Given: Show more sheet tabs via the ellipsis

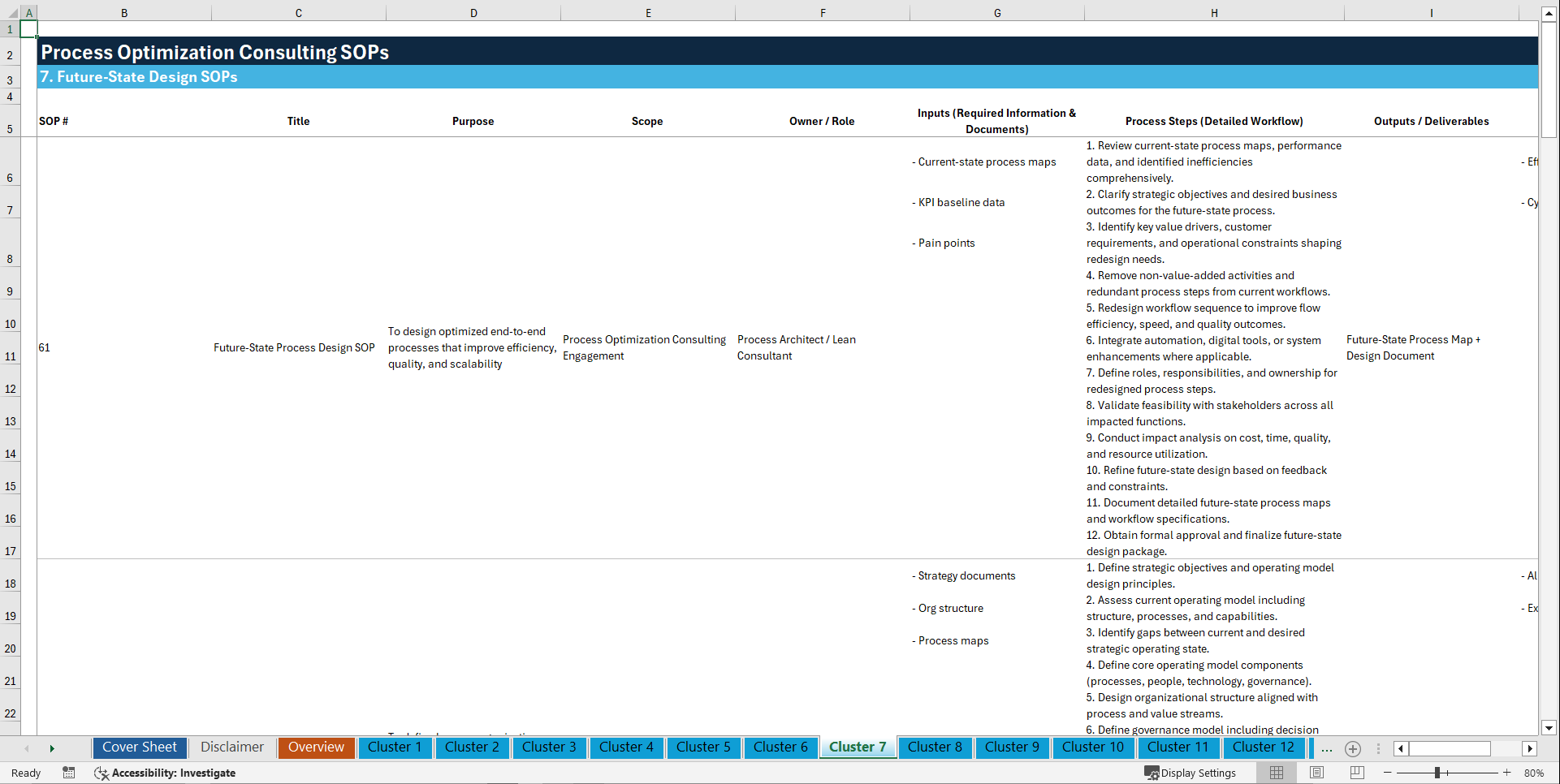Looking at the screenshot, I should point(1327,748).
